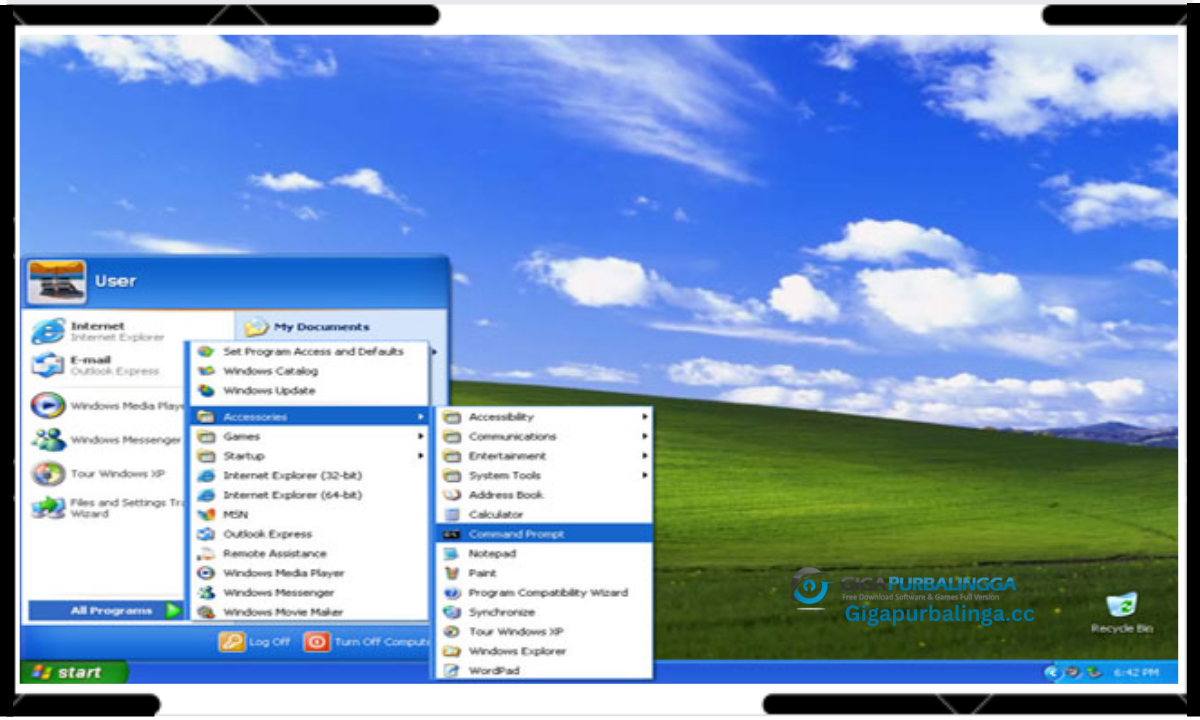Launch Remote Assistance
The image size is (1200, 720).
pos(310,553)
